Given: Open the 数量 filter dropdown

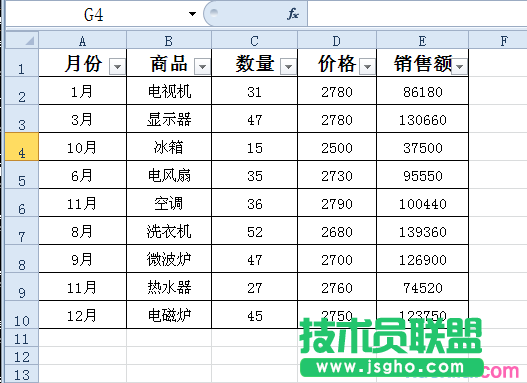Looking at the screenshot, I should coord(288,67).
